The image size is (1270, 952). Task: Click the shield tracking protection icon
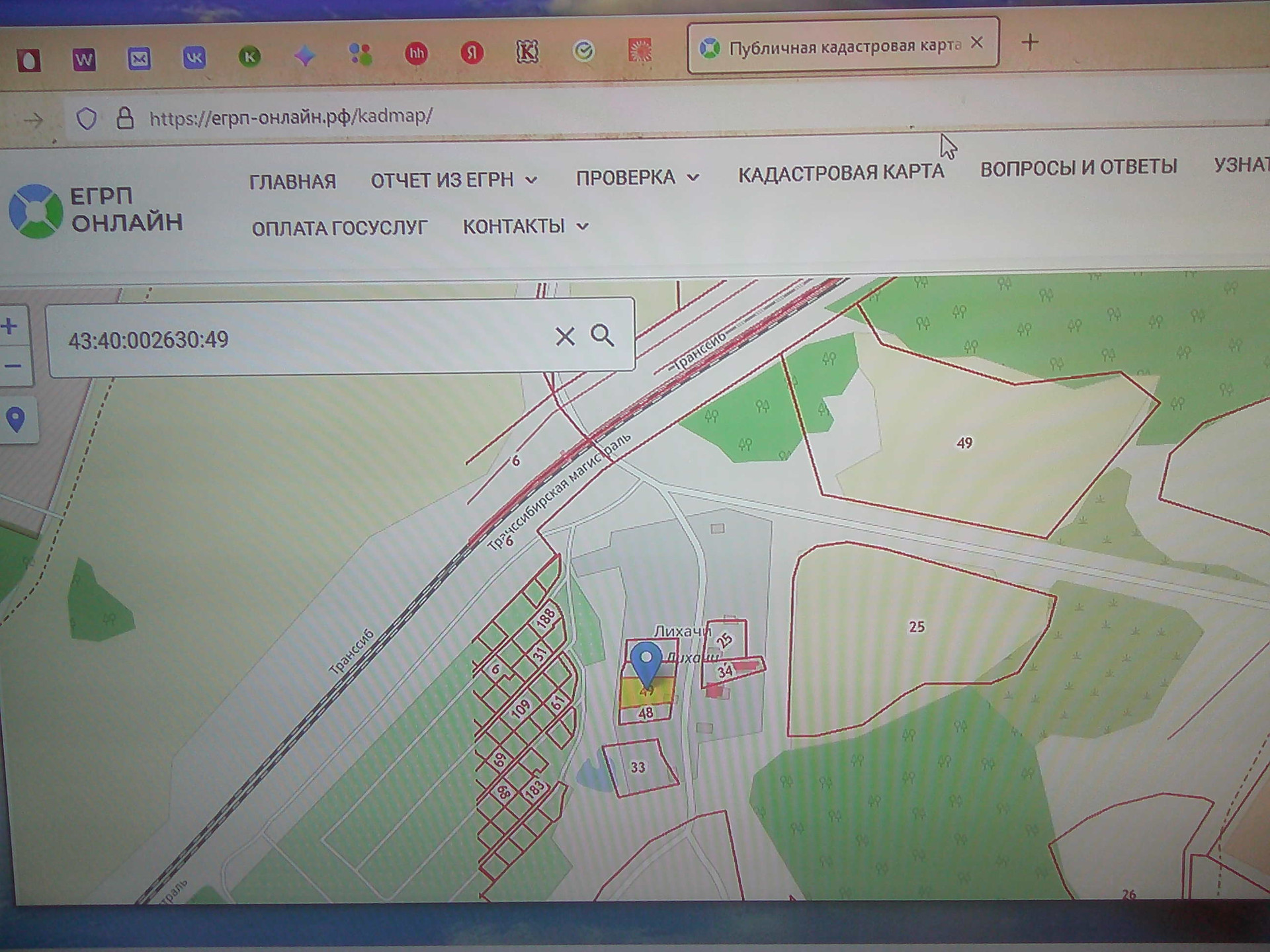(x=87, y=119)
